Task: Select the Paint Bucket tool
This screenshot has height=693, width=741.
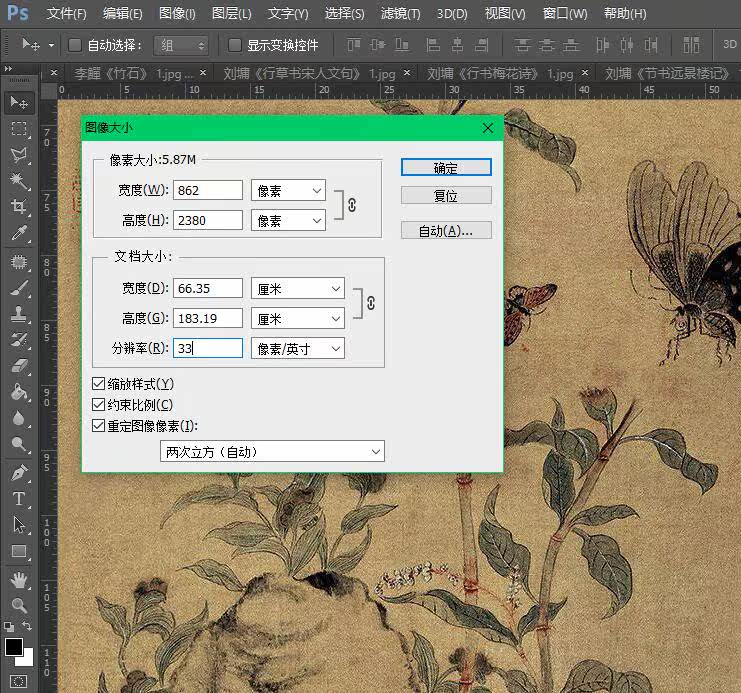Action: (x=19, y=392)
